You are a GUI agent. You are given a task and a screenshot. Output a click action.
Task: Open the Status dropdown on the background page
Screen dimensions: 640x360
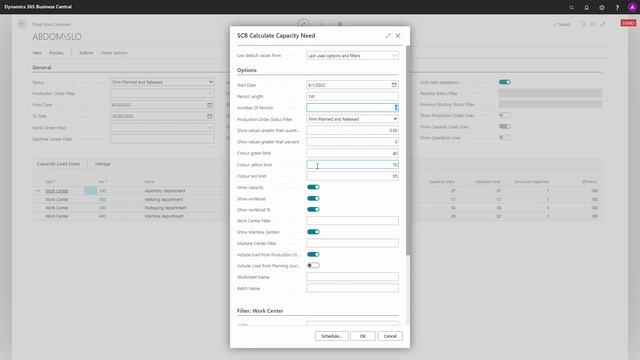click(x=162, y=82)
